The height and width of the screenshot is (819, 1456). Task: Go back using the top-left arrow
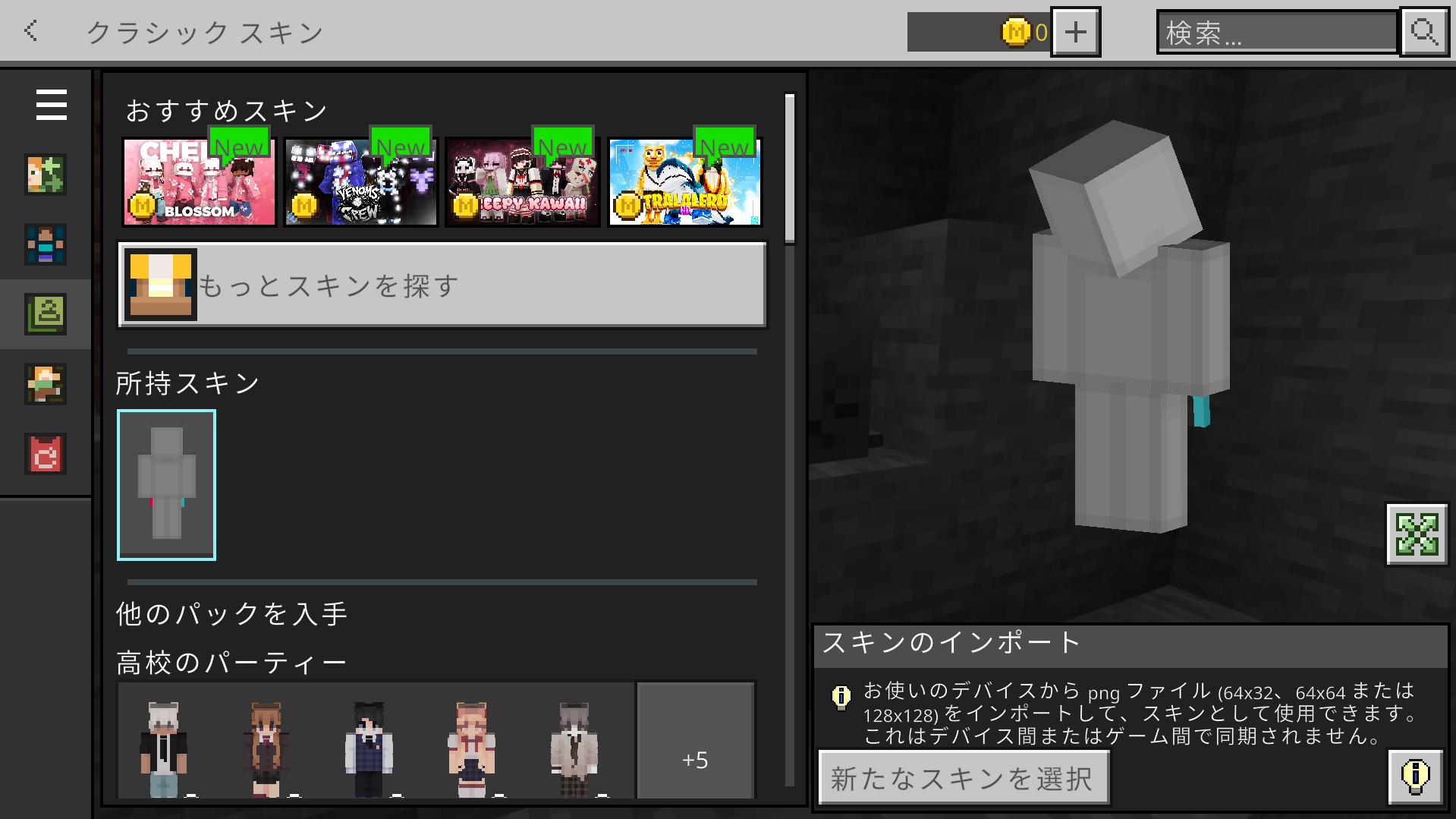tap(31, 31)
